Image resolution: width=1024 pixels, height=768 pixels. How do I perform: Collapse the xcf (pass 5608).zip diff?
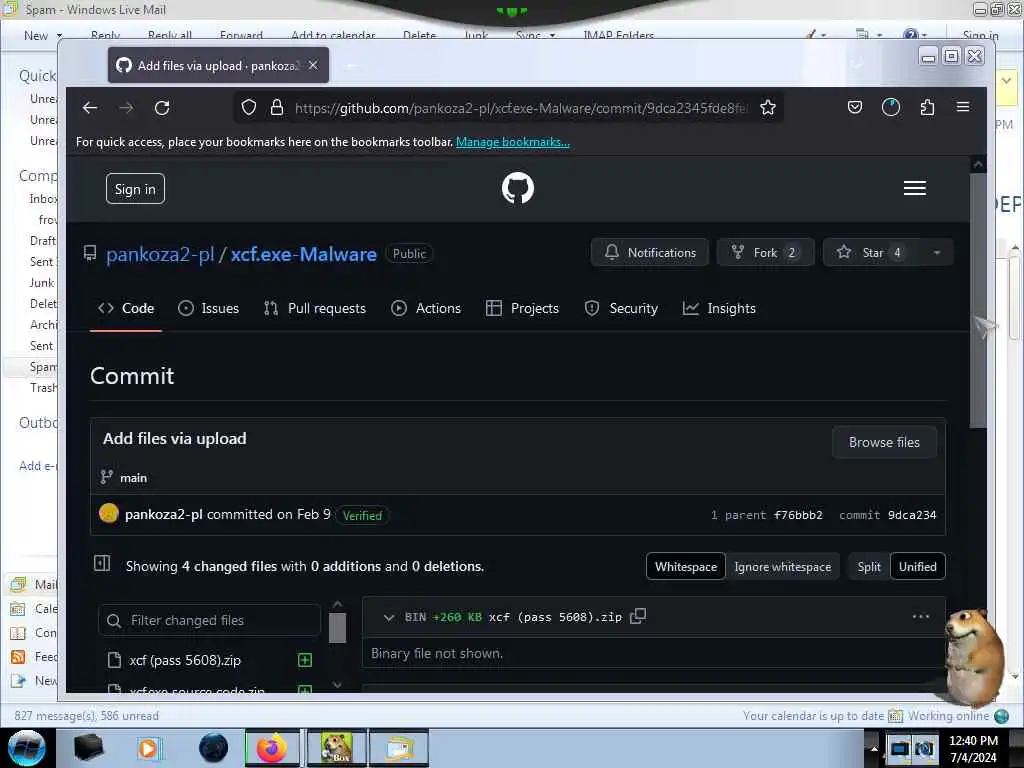click(x=389, y=617)
